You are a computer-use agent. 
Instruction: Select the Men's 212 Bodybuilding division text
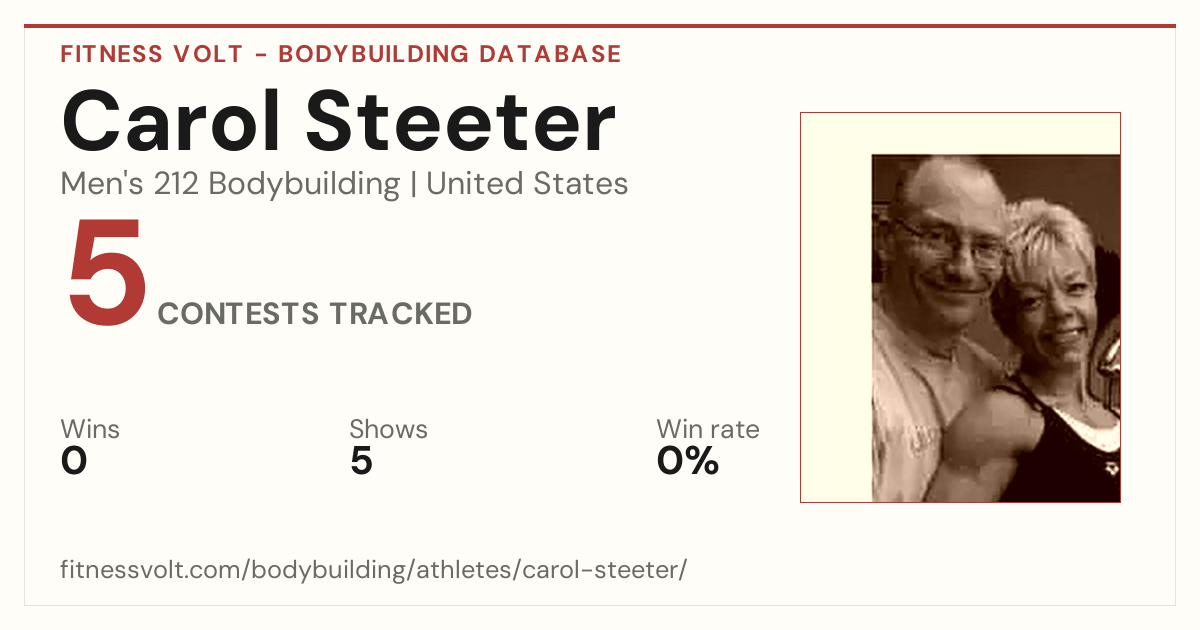coord(230,184)
